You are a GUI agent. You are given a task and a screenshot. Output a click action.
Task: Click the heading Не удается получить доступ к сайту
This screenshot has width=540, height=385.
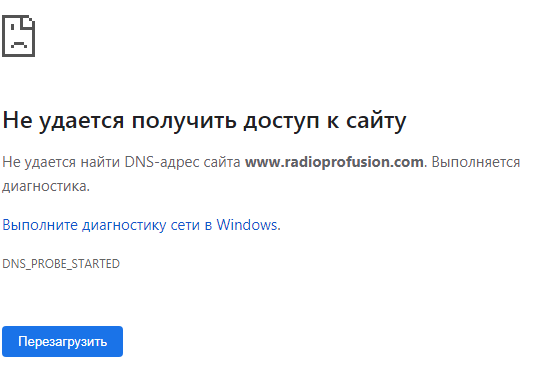point(204,121)
